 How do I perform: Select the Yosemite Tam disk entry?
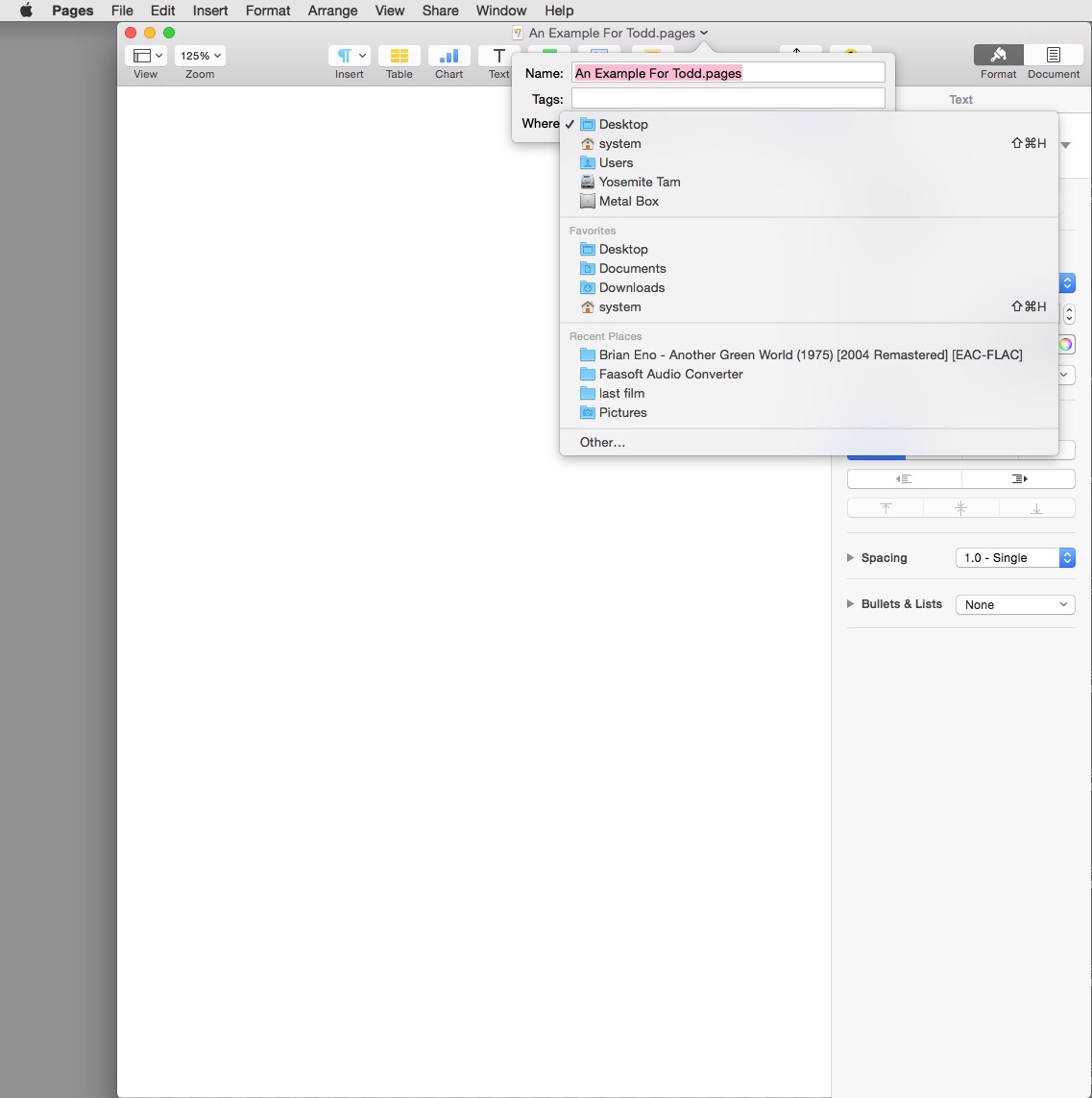point(809,183)
